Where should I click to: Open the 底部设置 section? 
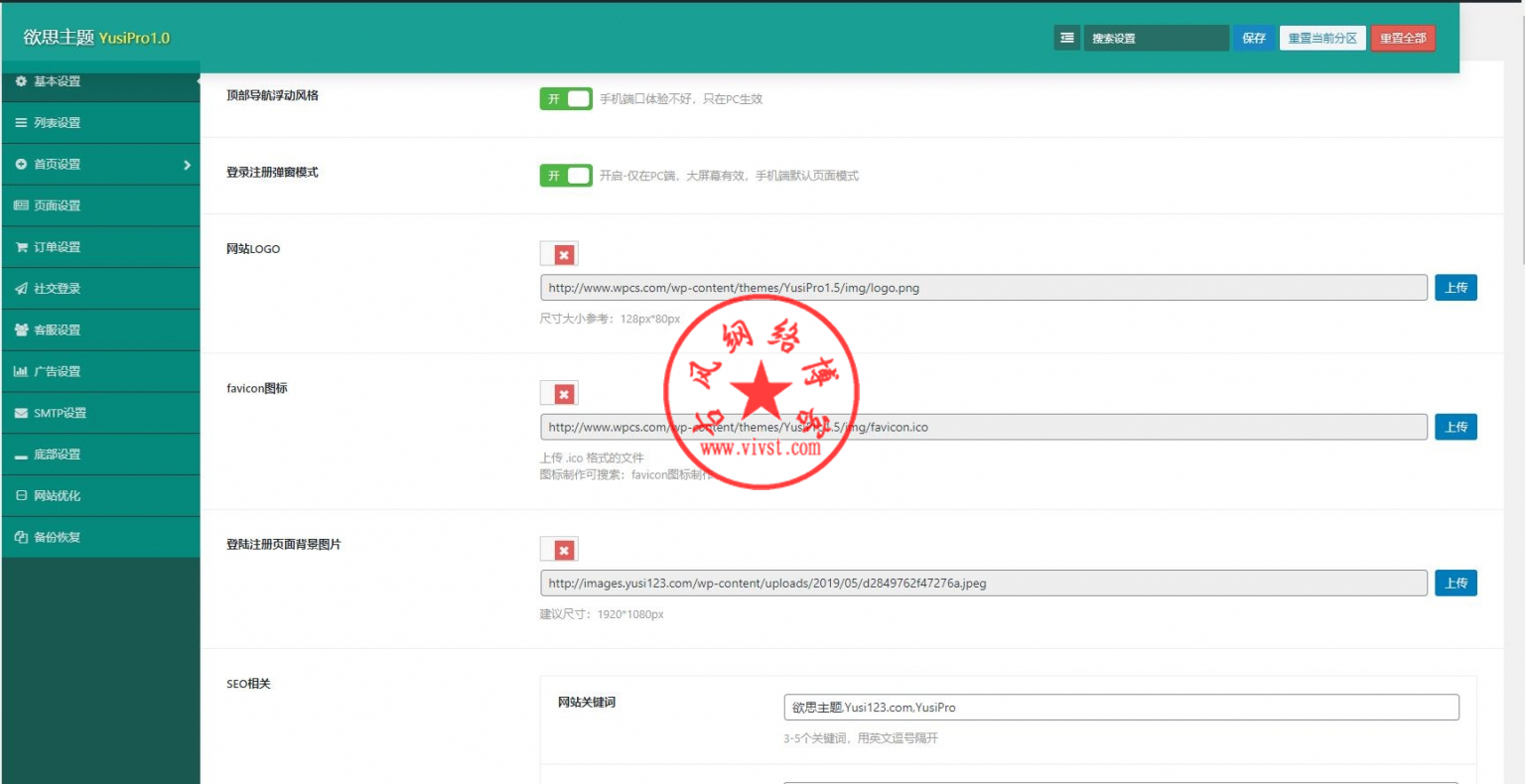[x=100, y=455]
